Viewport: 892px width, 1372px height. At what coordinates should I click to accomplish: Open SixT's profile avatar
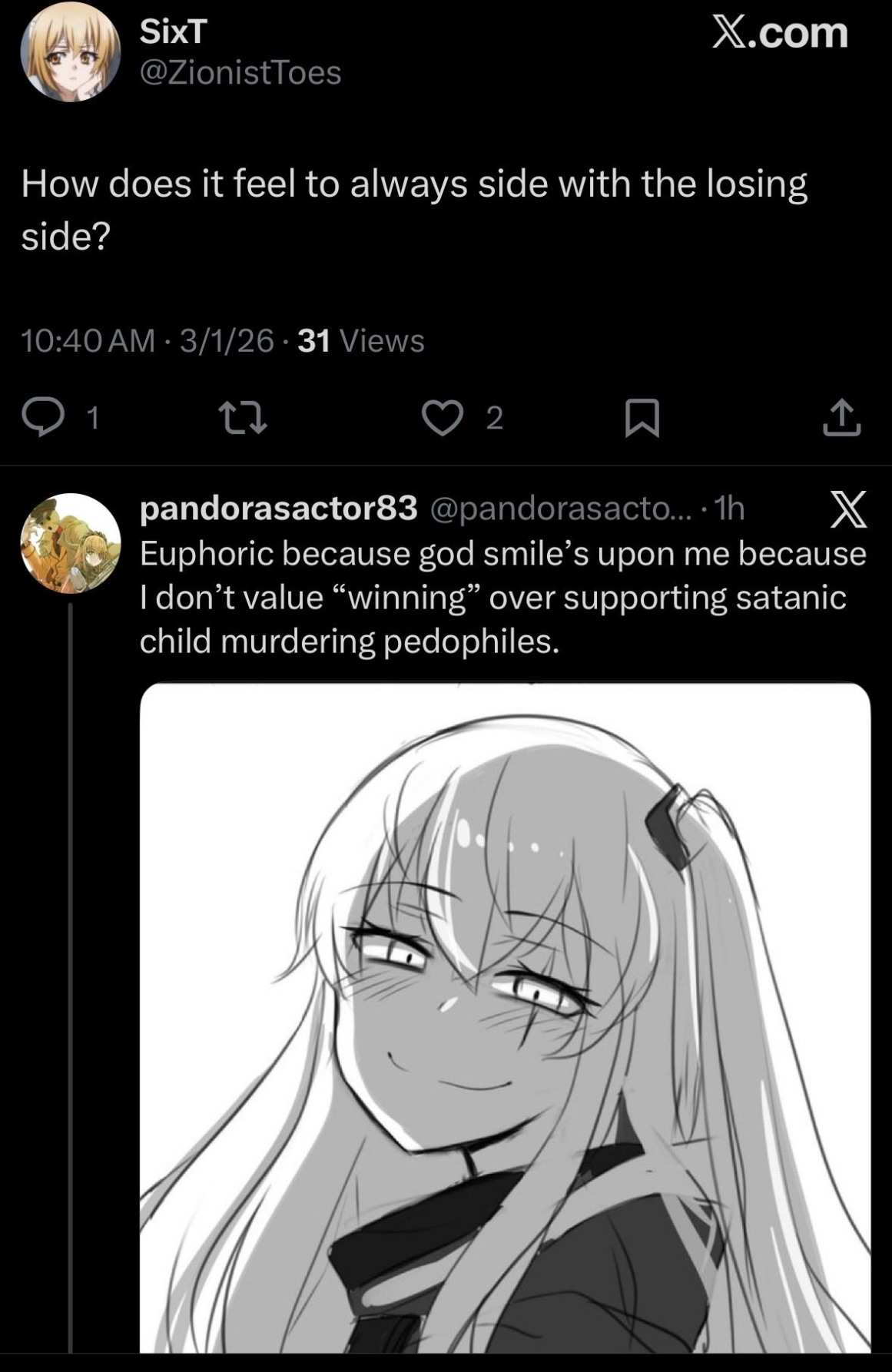70,51
